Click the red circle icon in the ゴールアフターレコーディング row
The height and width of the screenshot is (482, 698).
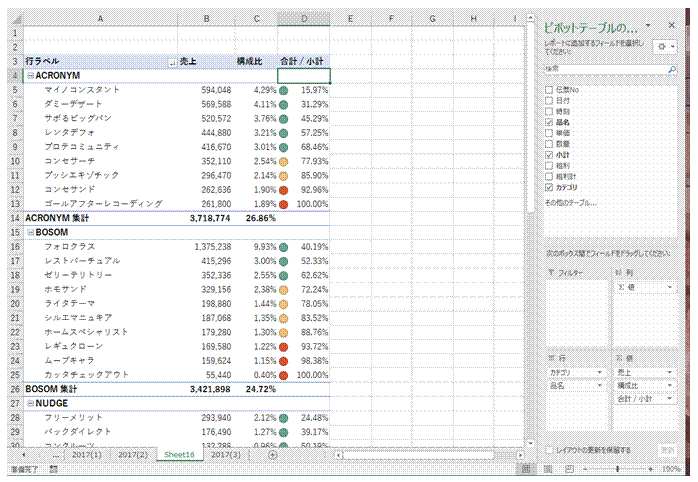point(283,204)
